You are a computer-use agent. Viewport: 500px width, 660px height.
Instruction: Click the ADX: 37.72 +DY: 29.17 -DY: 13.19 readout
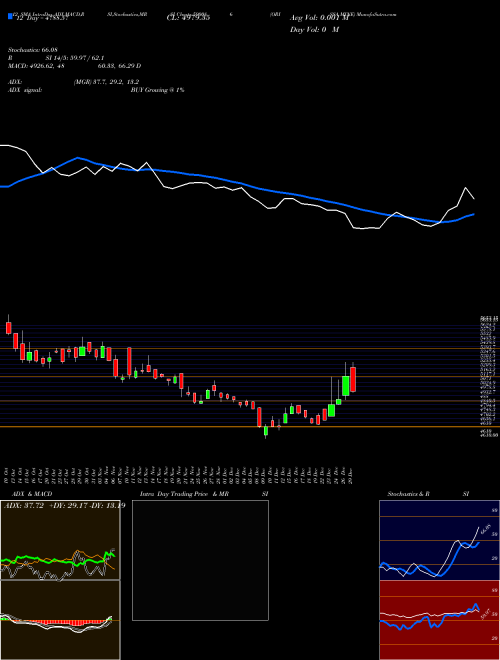click(64, 506)
